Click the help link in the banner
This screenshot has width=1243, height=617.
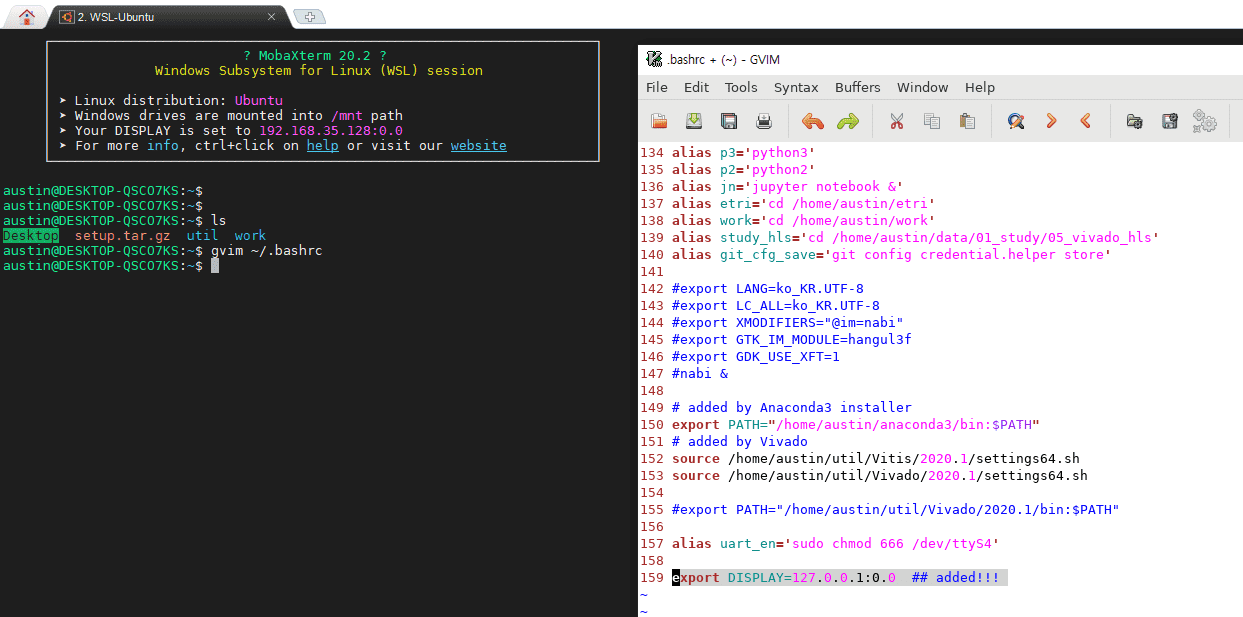(x=322, y=146)
